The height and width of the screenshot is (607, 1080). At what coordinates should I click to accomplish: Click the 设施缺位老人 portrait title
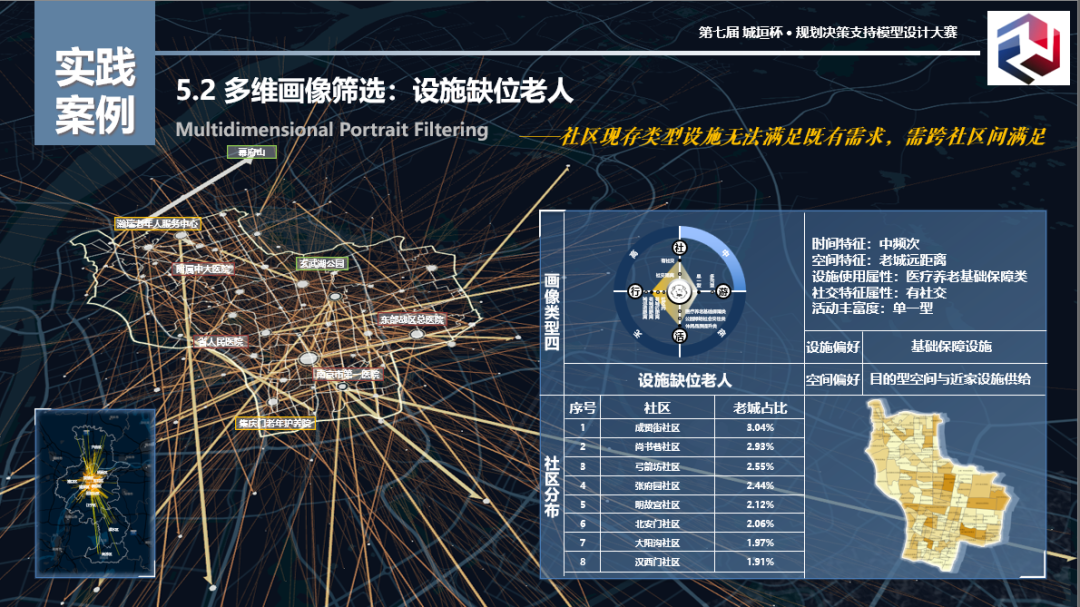click(x=685, y=380)
